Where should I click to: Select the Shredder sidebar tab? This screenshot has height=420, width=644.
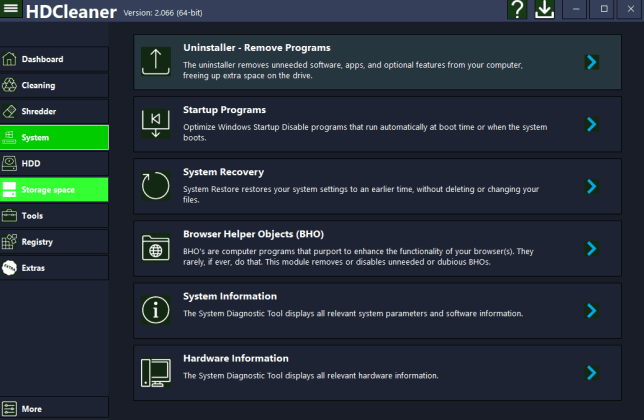coord(54,111)
